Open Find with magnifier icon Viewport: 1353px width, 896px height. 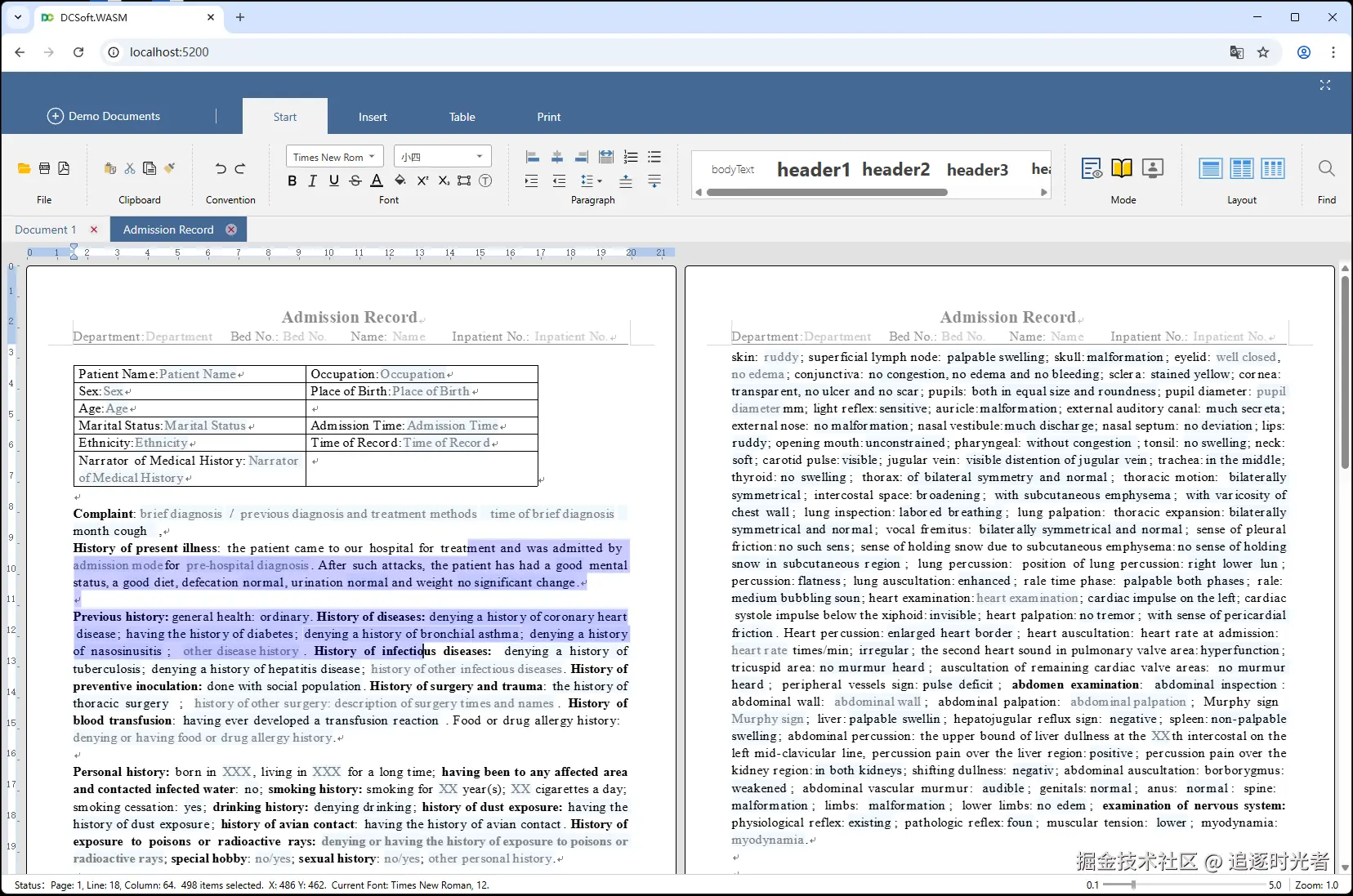pos(1327,168)
